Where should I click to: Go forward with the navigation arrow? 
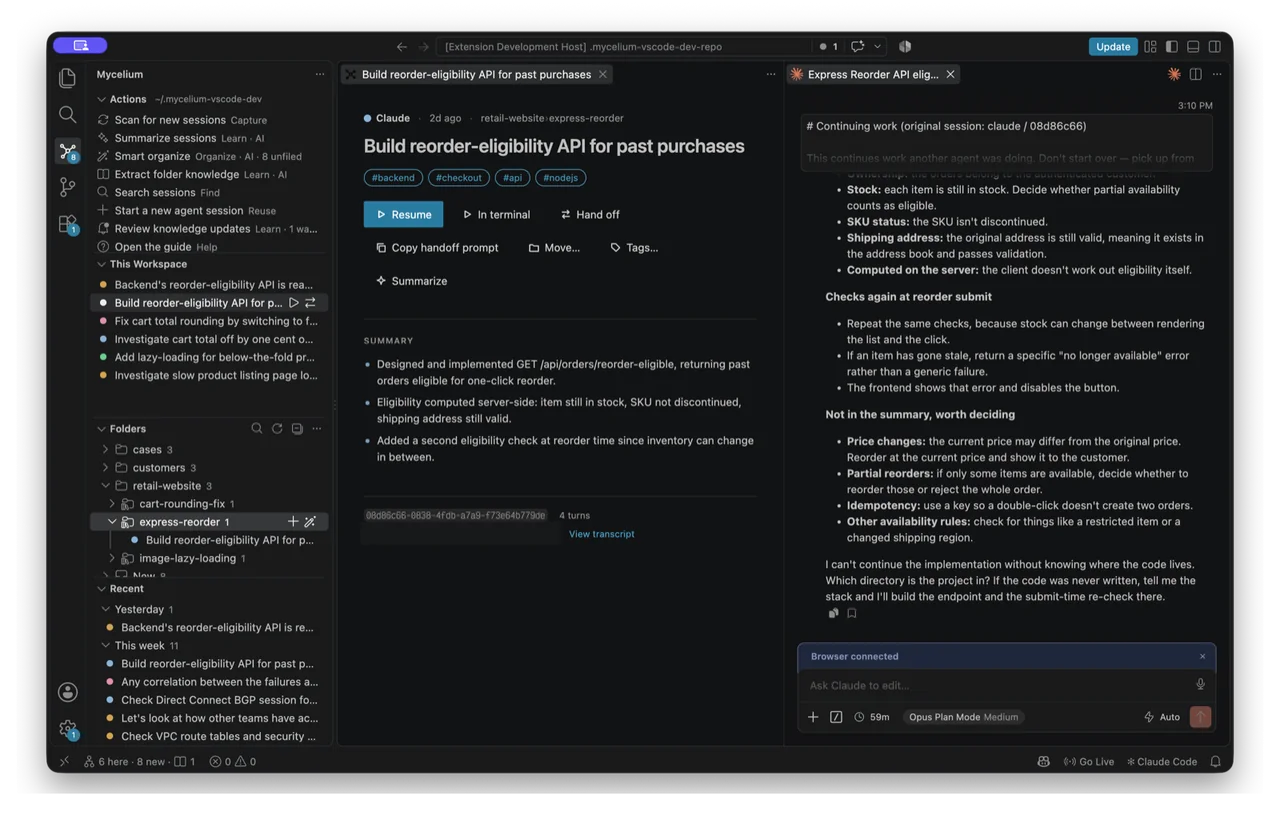[423, 46]
